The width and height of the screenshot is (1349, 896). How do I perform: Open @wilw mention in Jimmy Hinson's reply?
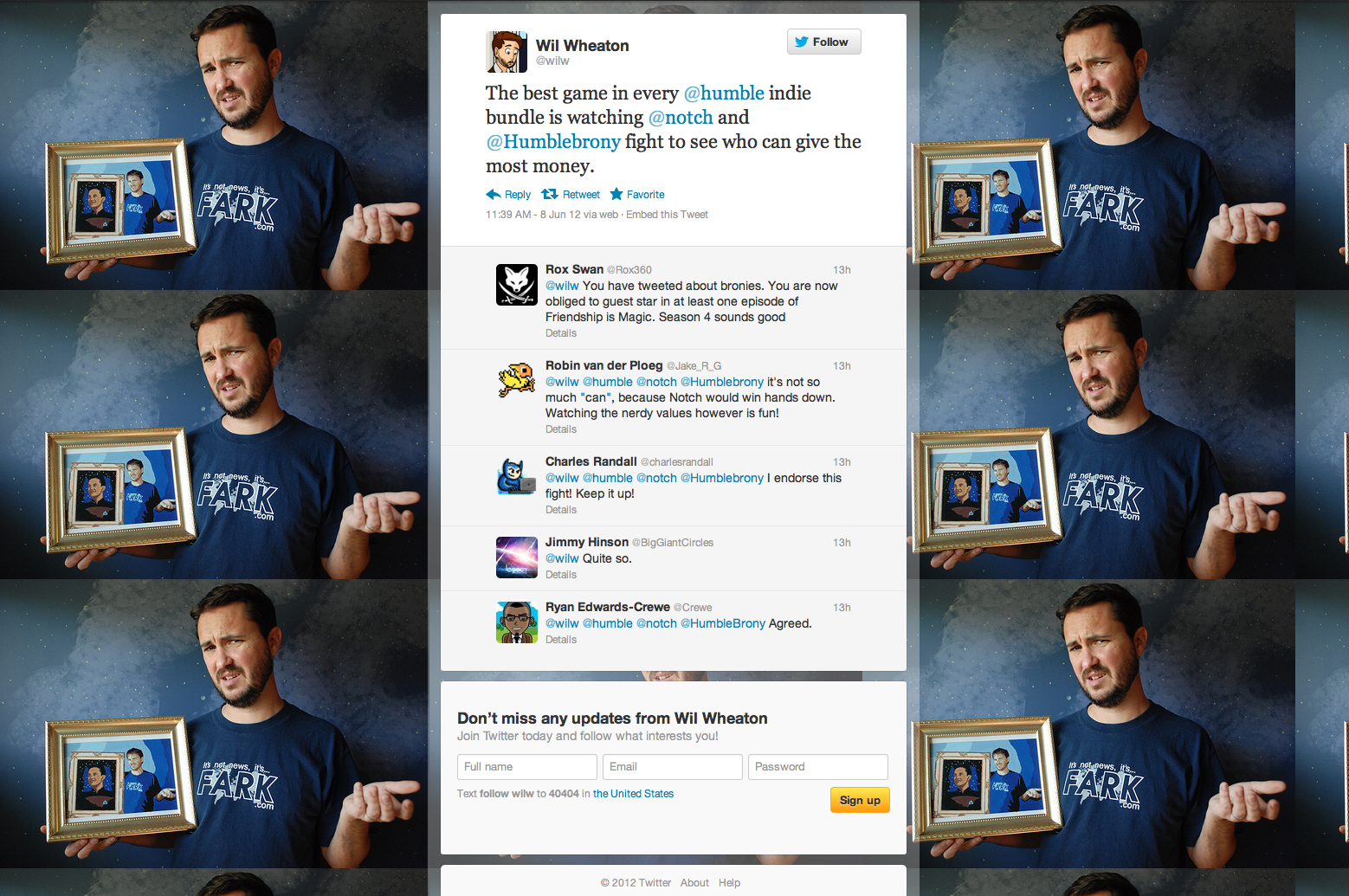562,558
